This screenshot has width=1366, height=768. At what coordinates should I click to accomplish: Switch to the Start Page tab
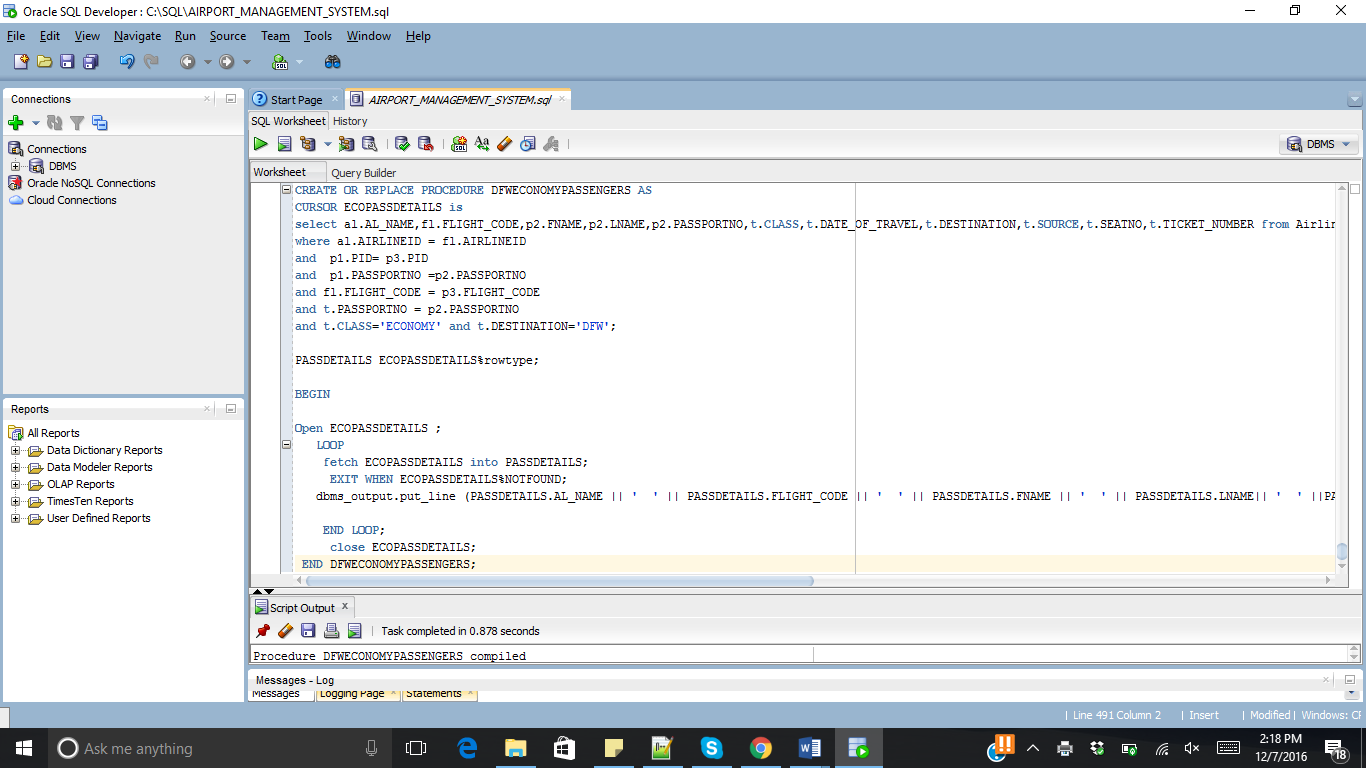(x=296, y=100)
